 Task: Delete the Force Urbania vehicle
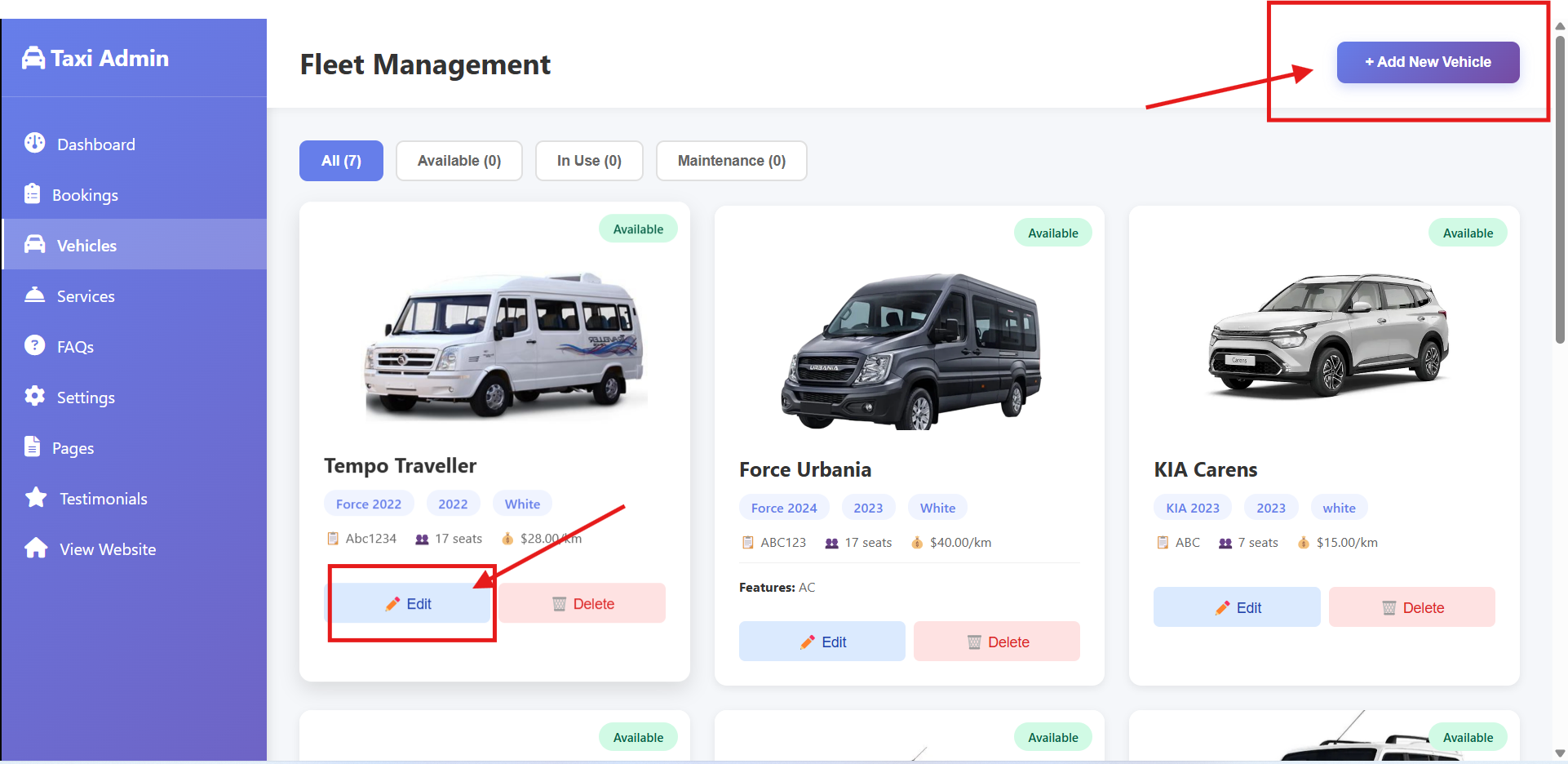[996, 642]
